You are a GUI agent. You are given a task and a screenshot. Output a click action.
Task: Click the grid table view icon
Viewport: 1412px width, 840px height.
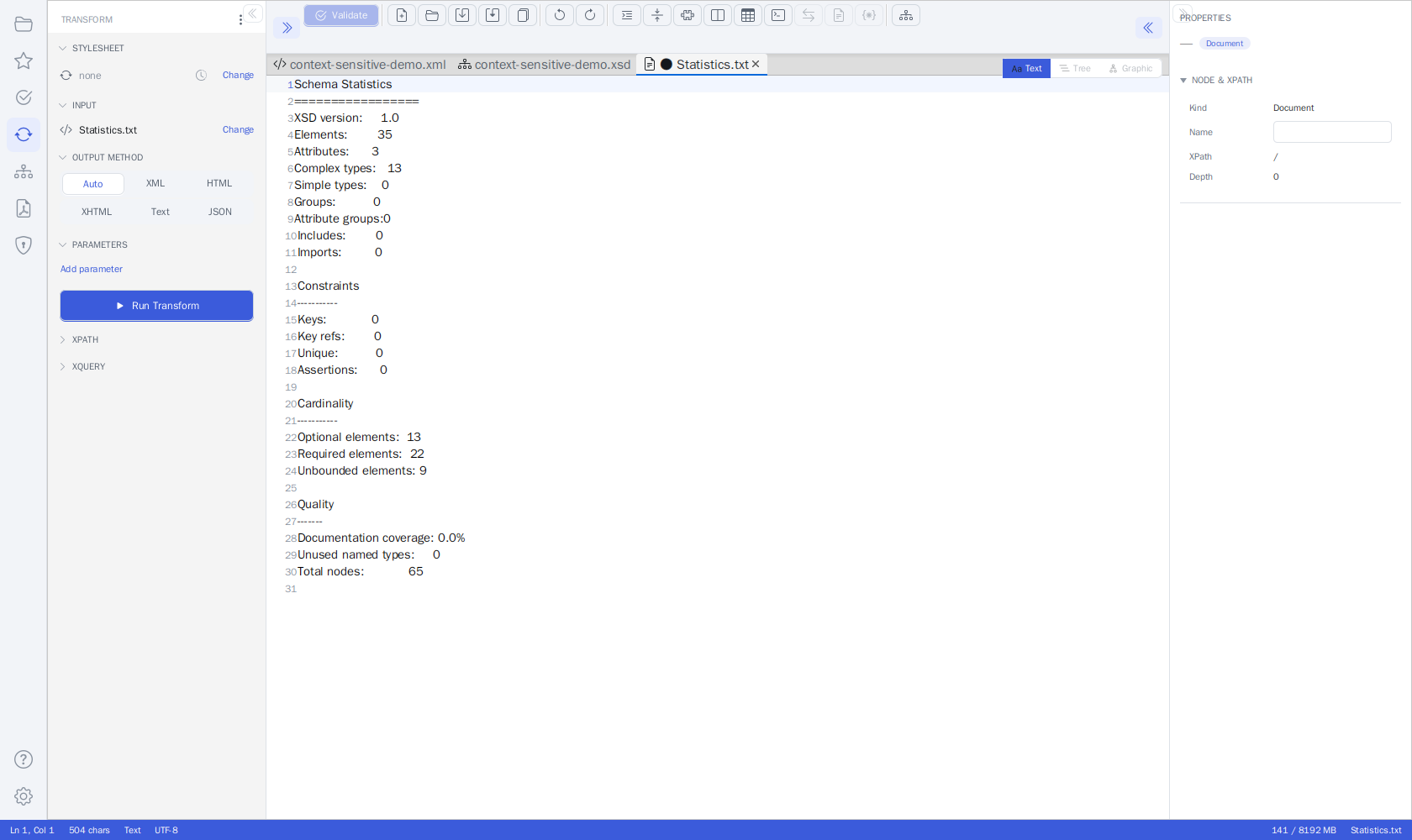748,15
